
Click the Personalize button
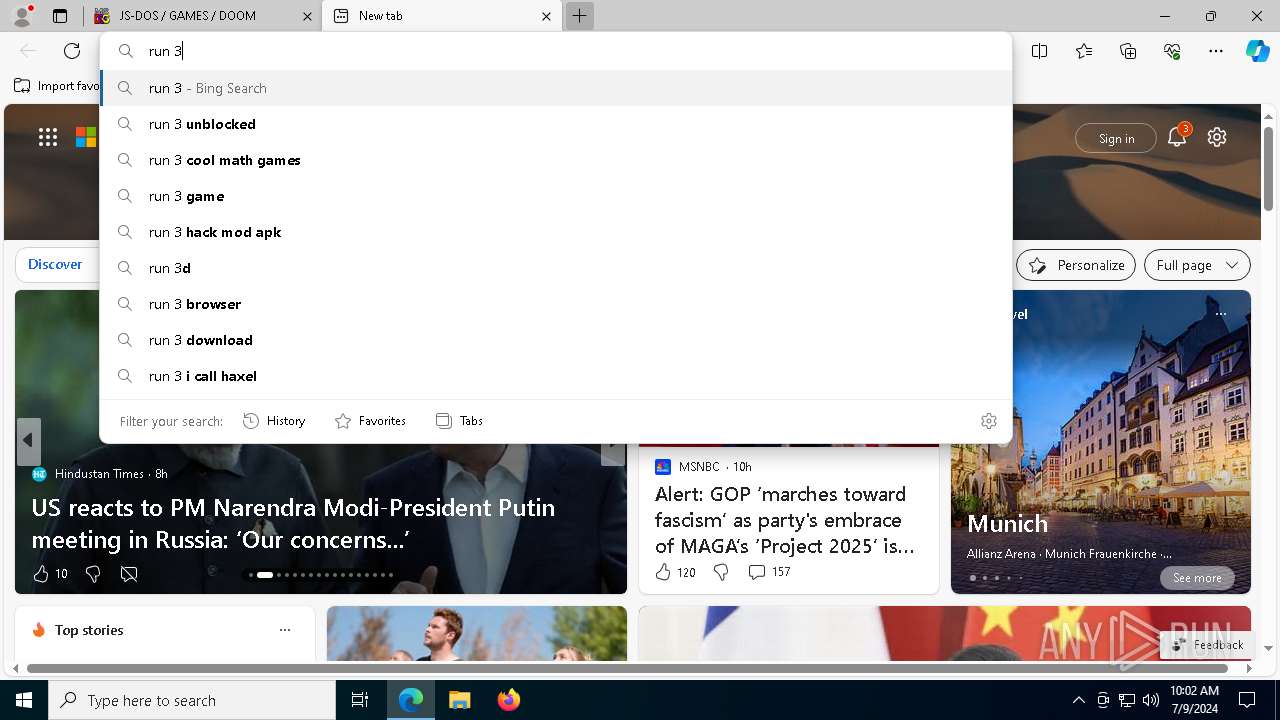tap(1076, 265)
